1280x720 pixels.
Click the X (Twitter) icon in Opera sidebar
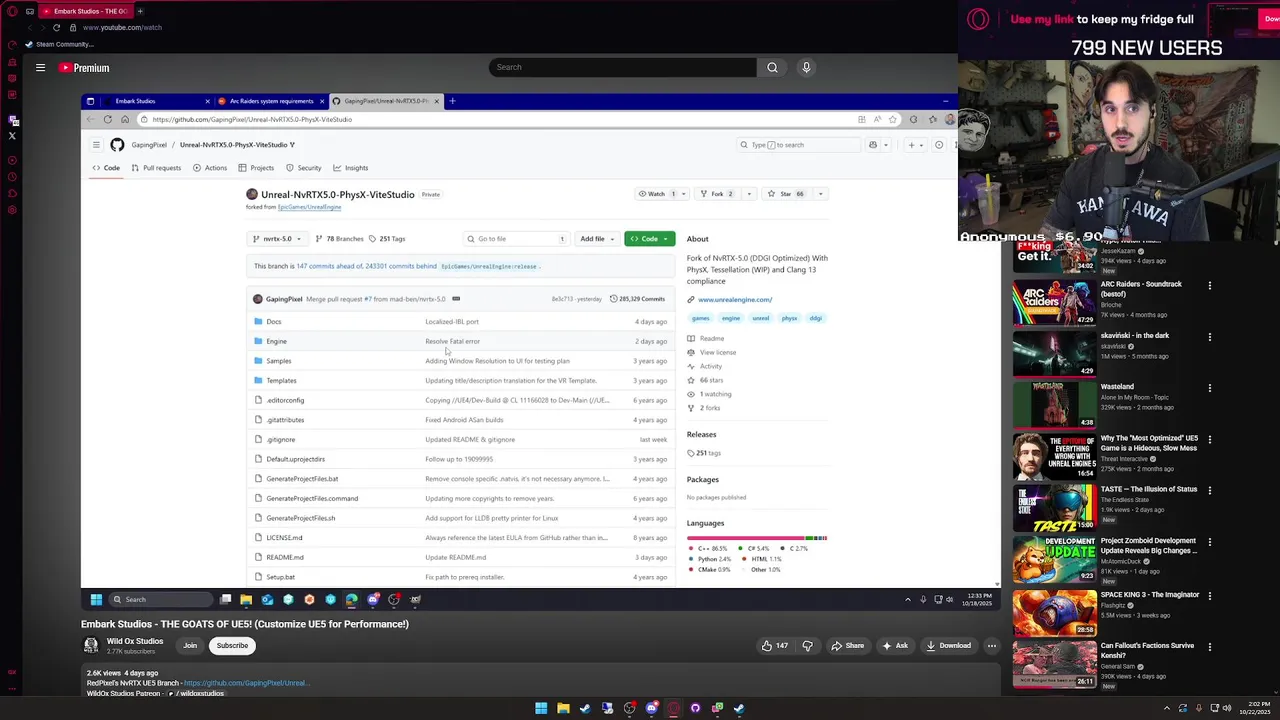coord(12,136)
